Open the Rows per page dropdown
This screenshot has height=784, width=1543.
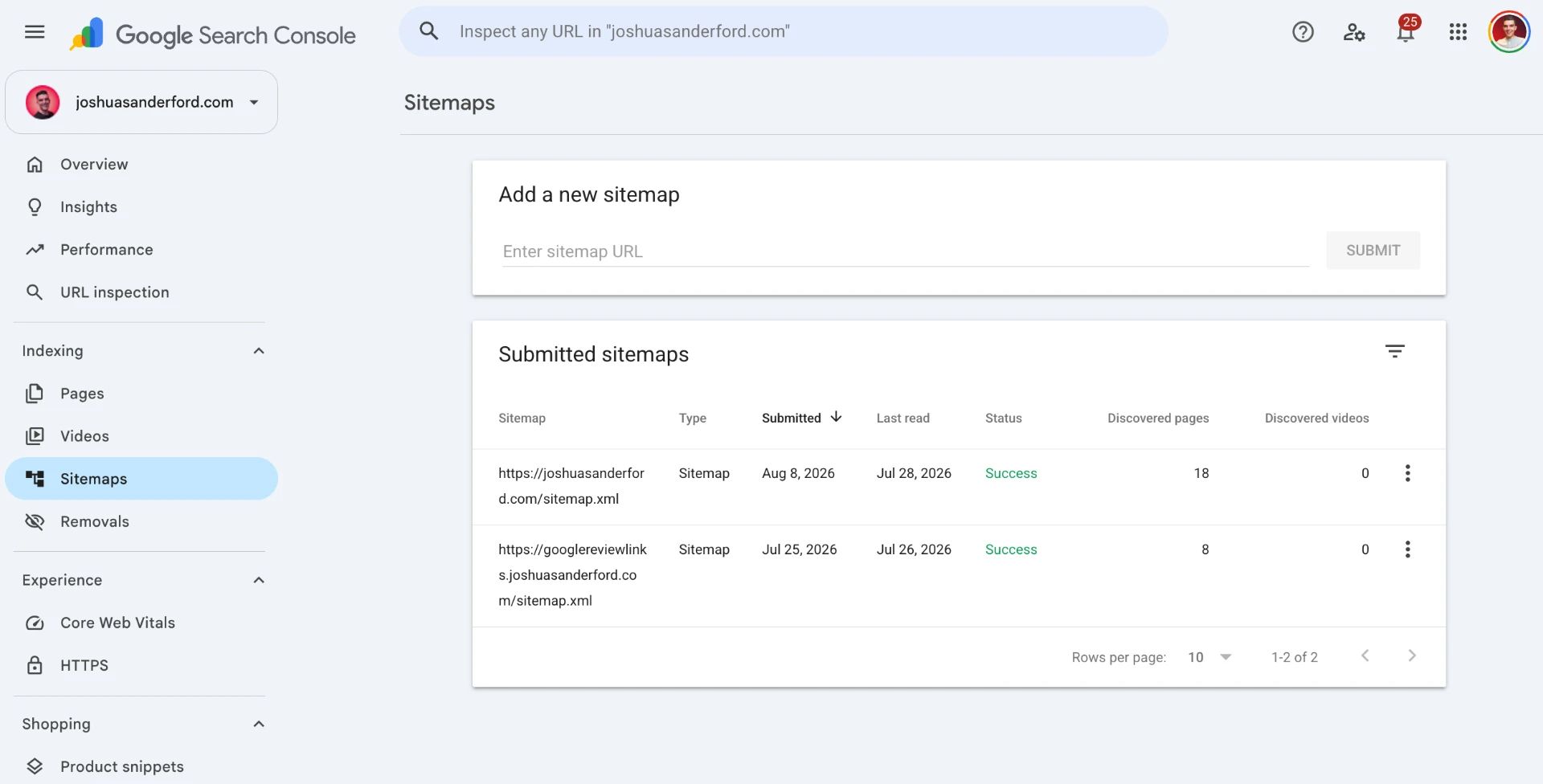tap(1209, 657)
